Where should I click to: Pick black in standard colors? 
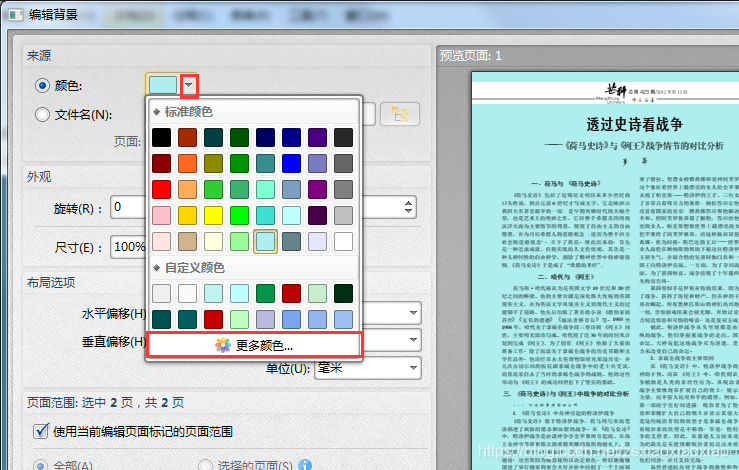point(162,137)
